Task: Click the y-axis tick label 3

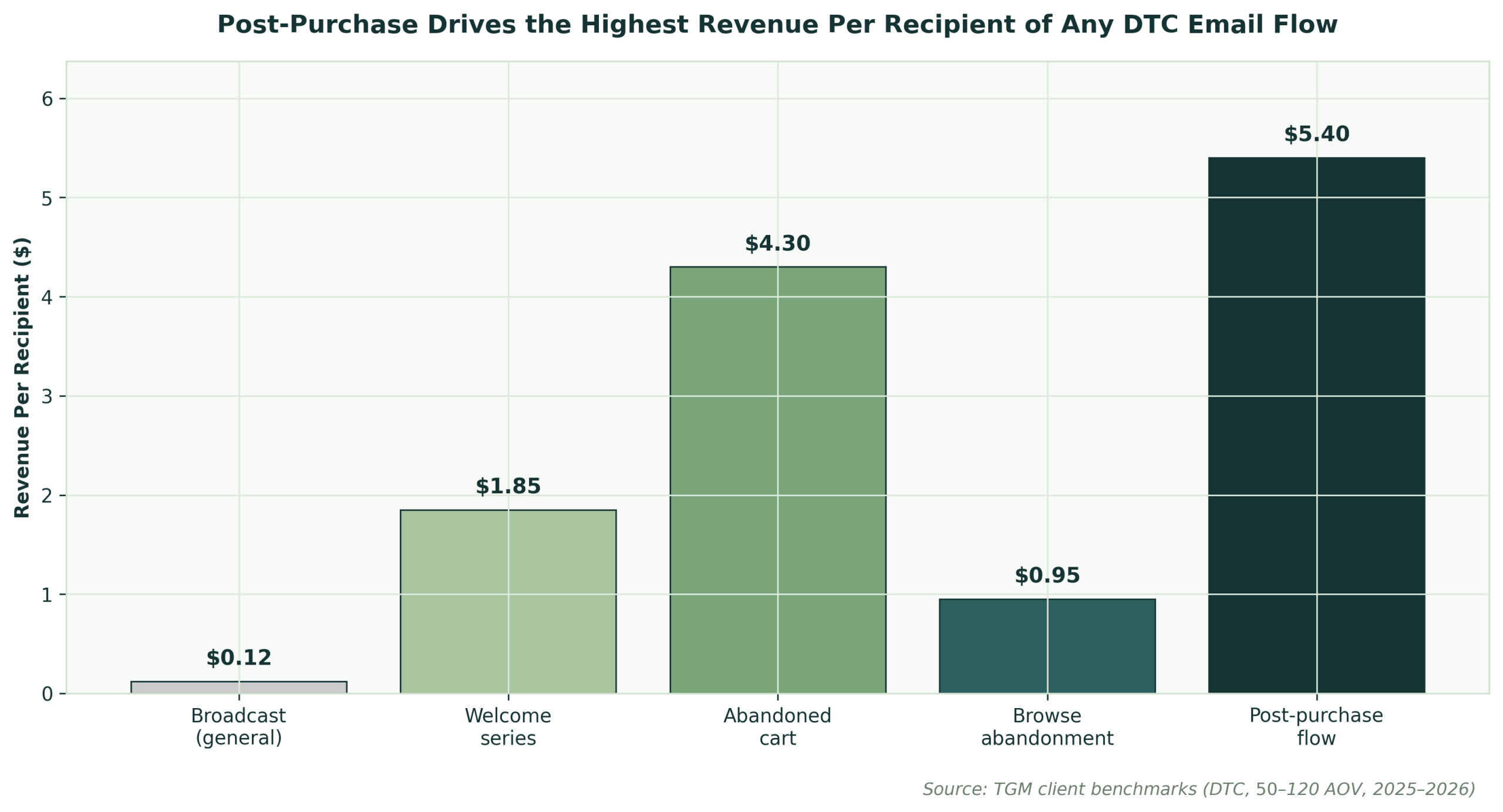Action: coord(47,397)
